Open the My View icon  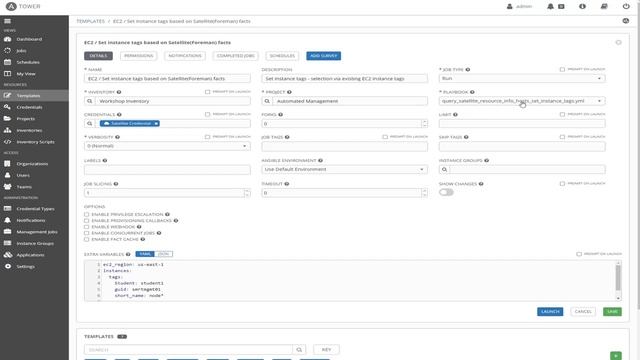tap(7, 74)
